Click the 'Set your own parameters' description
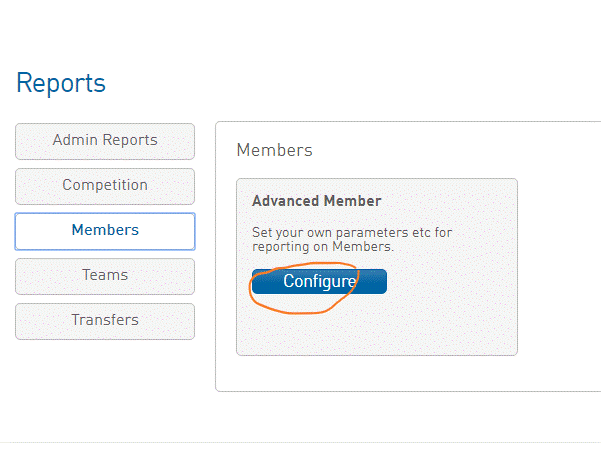 coord(351,233)
